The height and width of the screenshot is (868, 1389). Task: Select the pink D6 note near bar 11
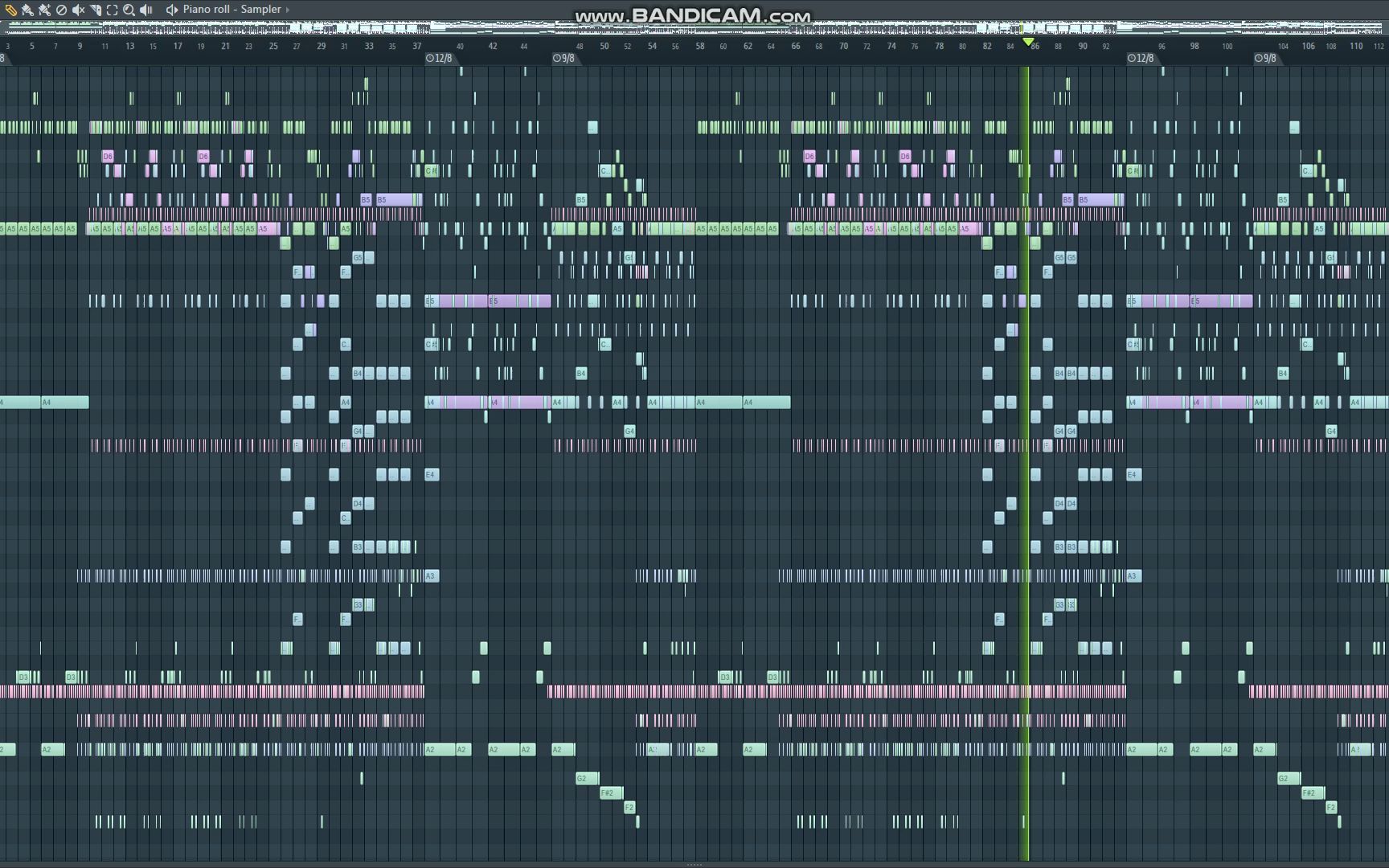pos(108,156)
